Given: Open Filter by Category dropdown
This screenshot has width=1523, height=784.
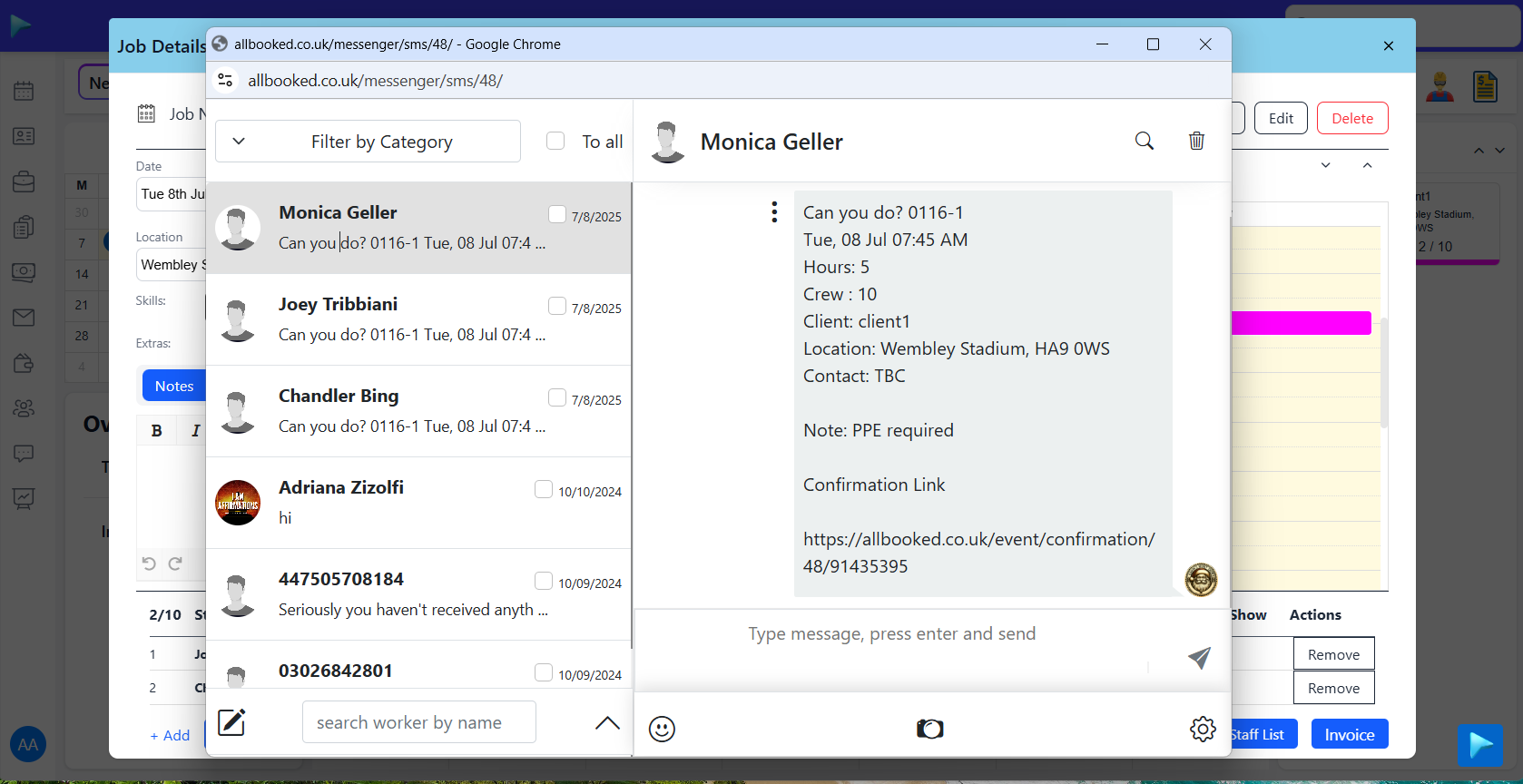Looking at the screenshot, I should (x=368, y=142).
